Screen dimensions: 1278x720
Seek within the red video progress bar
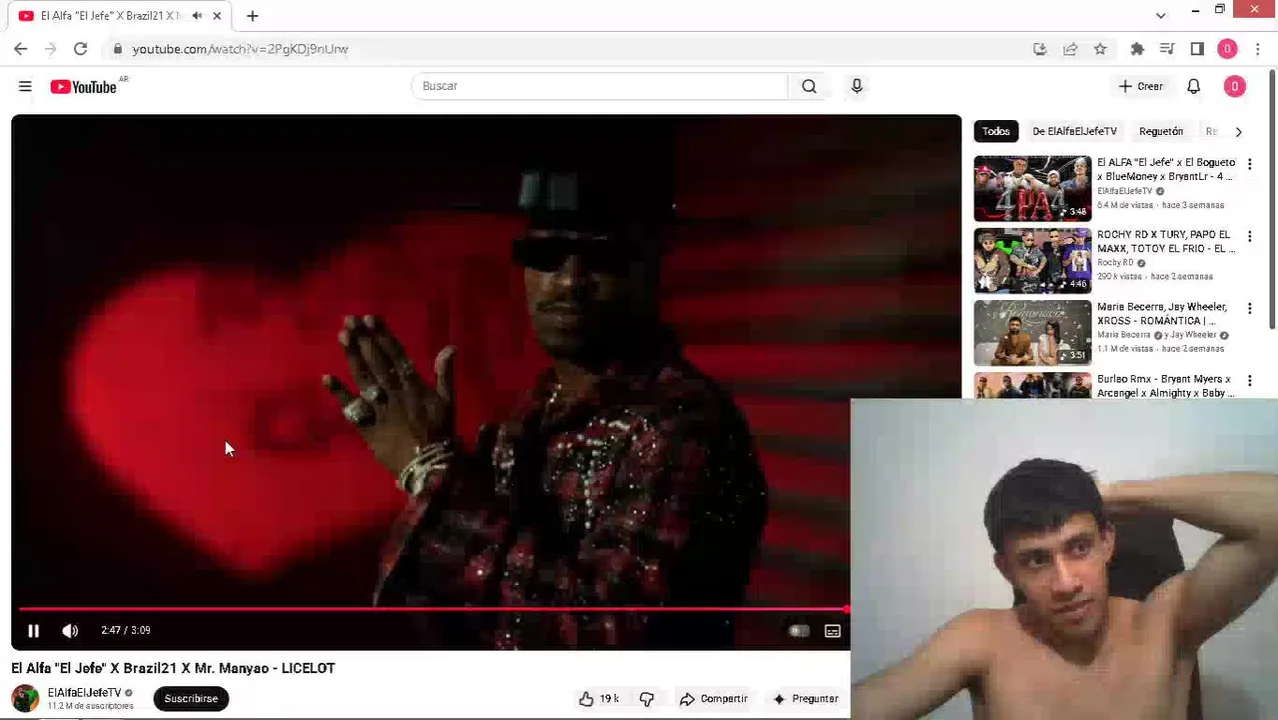[x=434, y=608]
